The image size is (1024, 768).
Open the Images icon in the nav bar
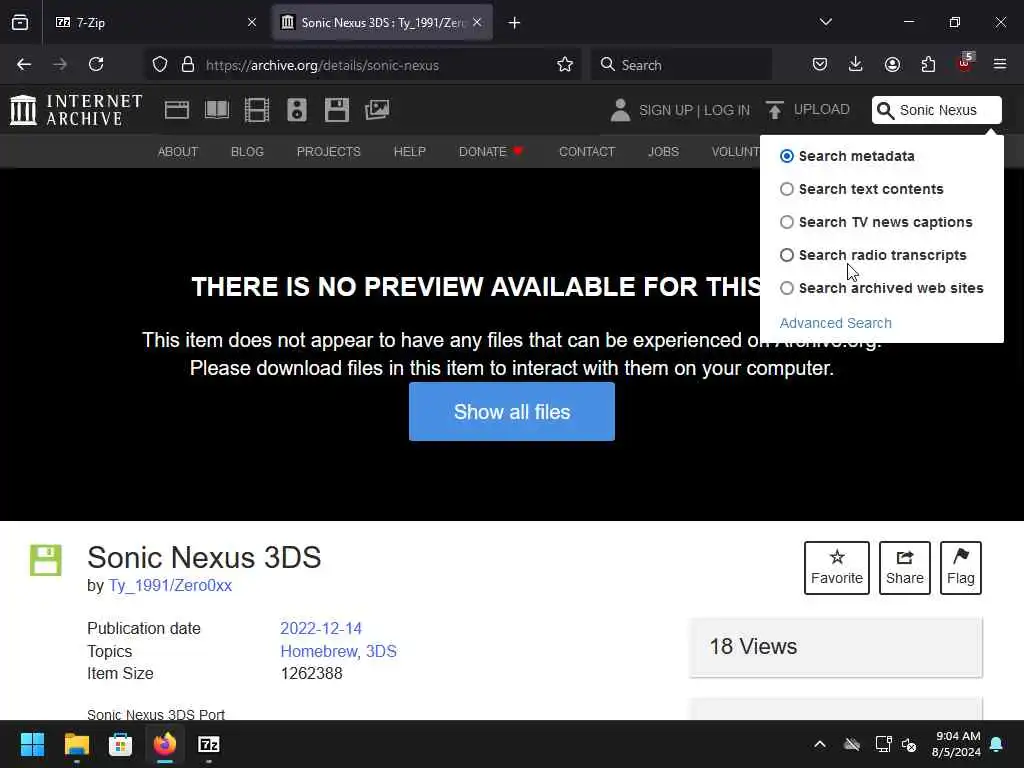(x=377, y=110)
